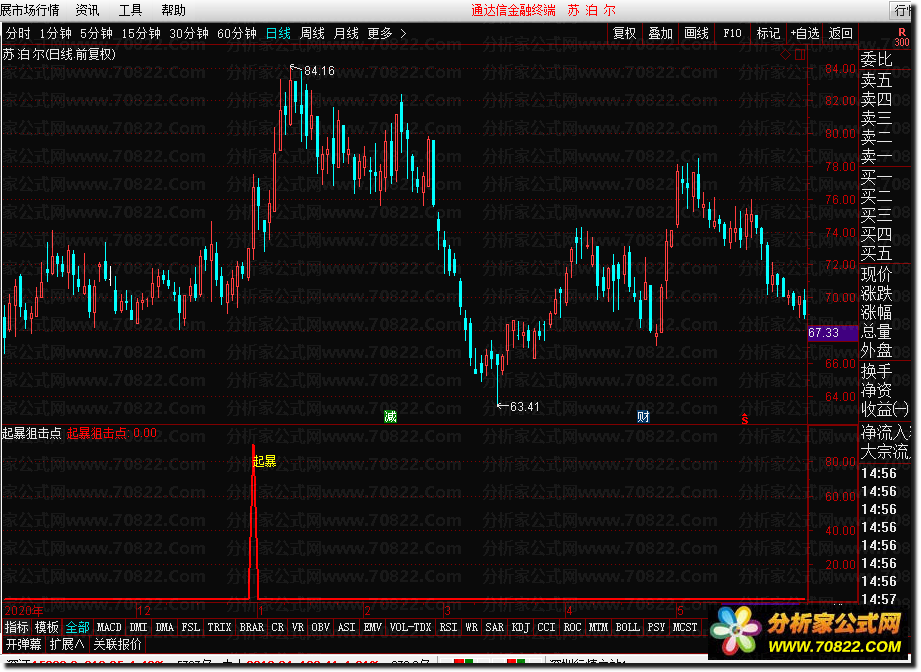
Task: Toggle the 开弹幕 bullet comments
Action: point(23,644)
